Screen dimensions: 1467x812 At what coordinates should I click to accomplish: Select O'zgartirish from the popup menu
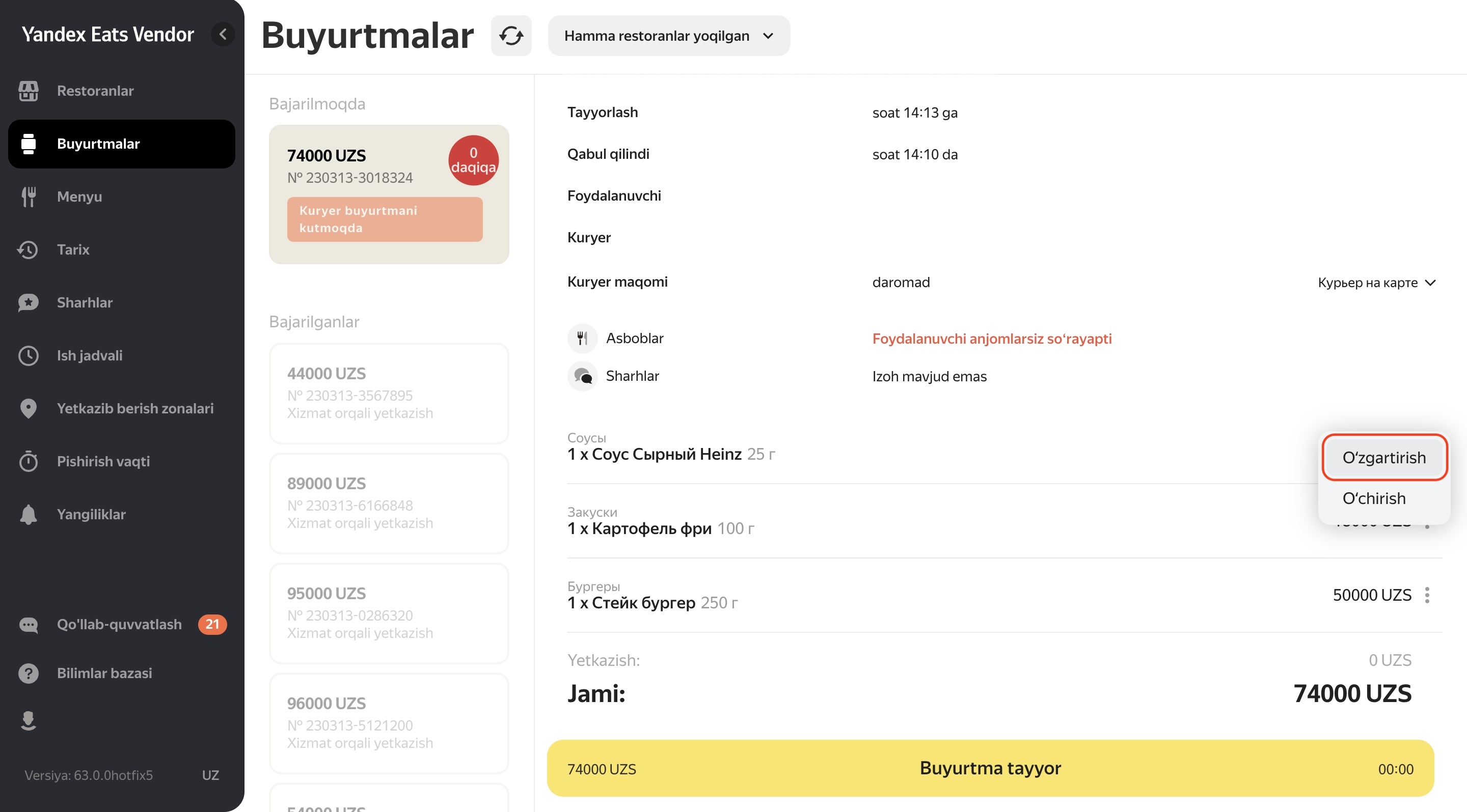click(x=1384, y=458)
